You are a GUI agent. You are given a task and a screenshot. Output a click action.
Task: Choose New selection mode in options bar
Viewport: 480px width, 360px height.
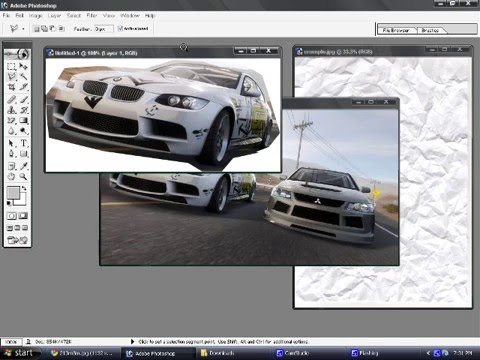36,29
